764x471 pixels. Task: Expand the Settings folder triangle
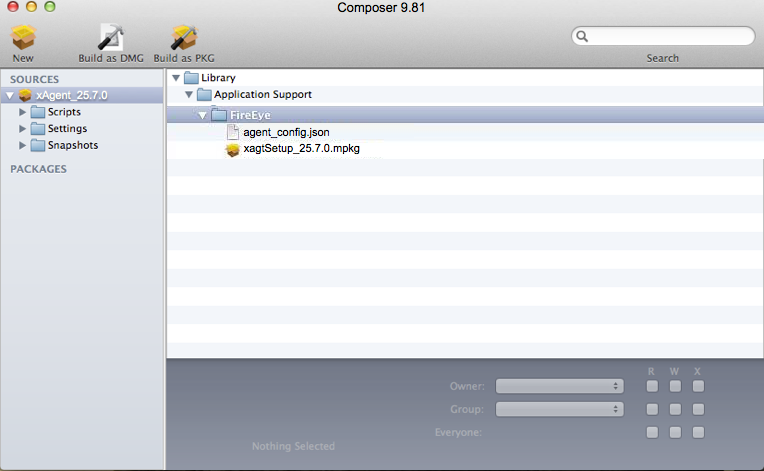[22, 129]
